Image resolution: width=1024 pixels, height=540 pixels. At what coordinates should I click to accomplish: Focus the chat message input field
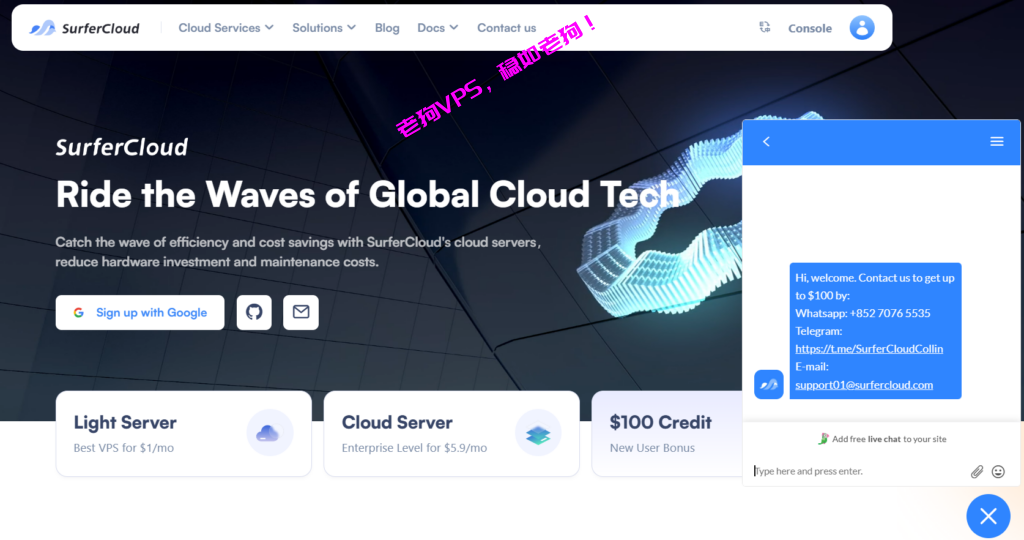tap(858, 471)
